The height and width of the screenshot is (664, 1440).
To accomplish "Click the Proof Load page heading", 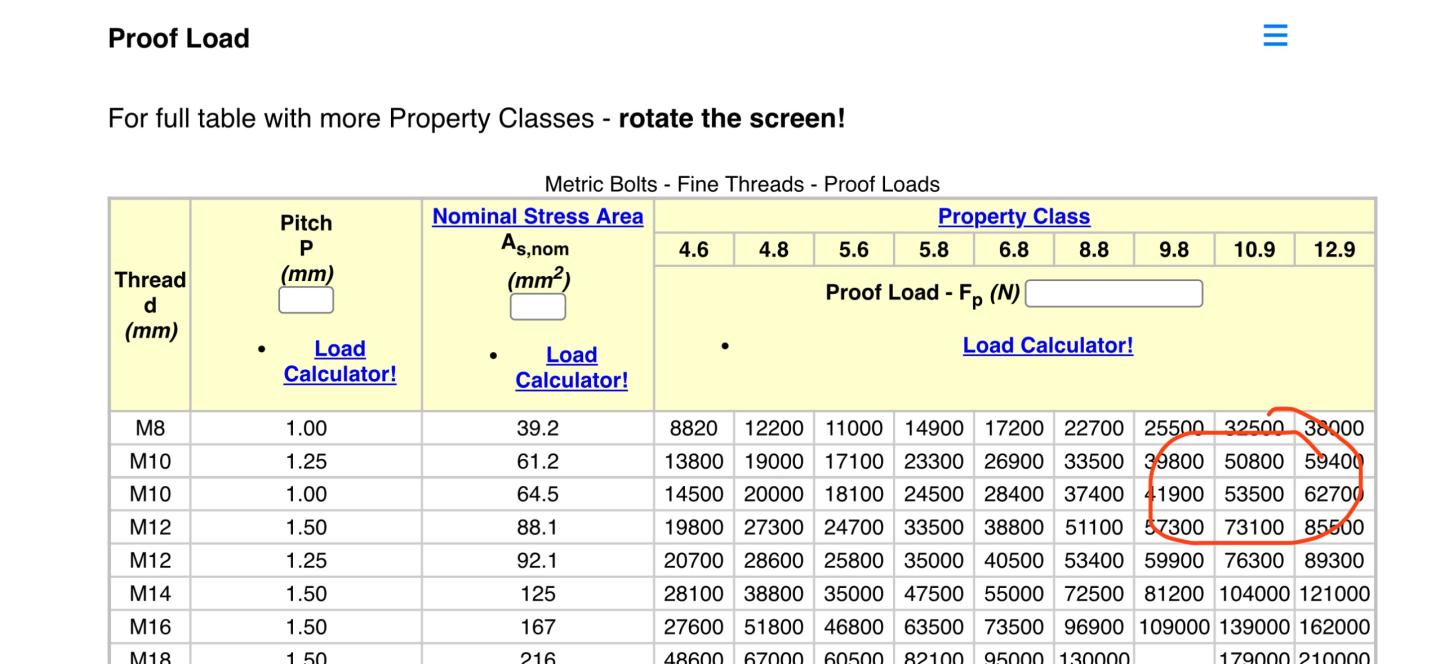I will pos(179,38).
